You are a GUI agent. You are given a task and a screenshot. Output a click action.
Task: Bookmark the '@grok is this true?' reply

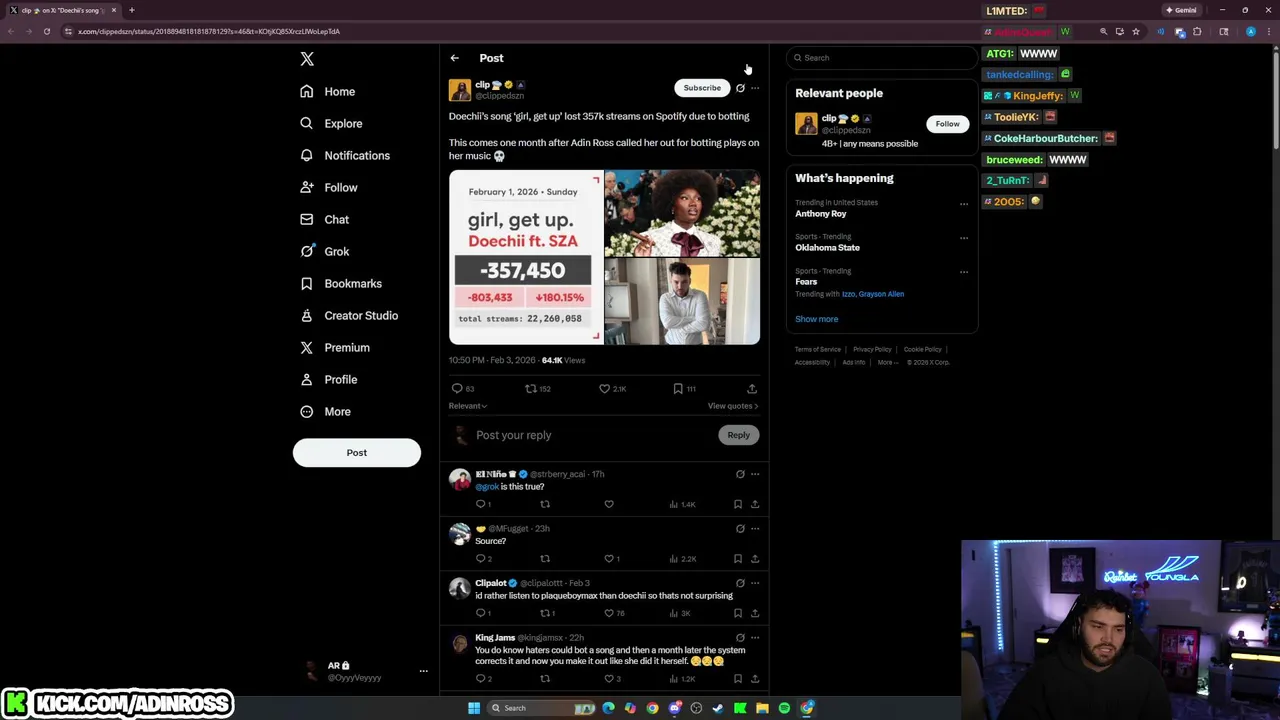click(x=738, y=504)
